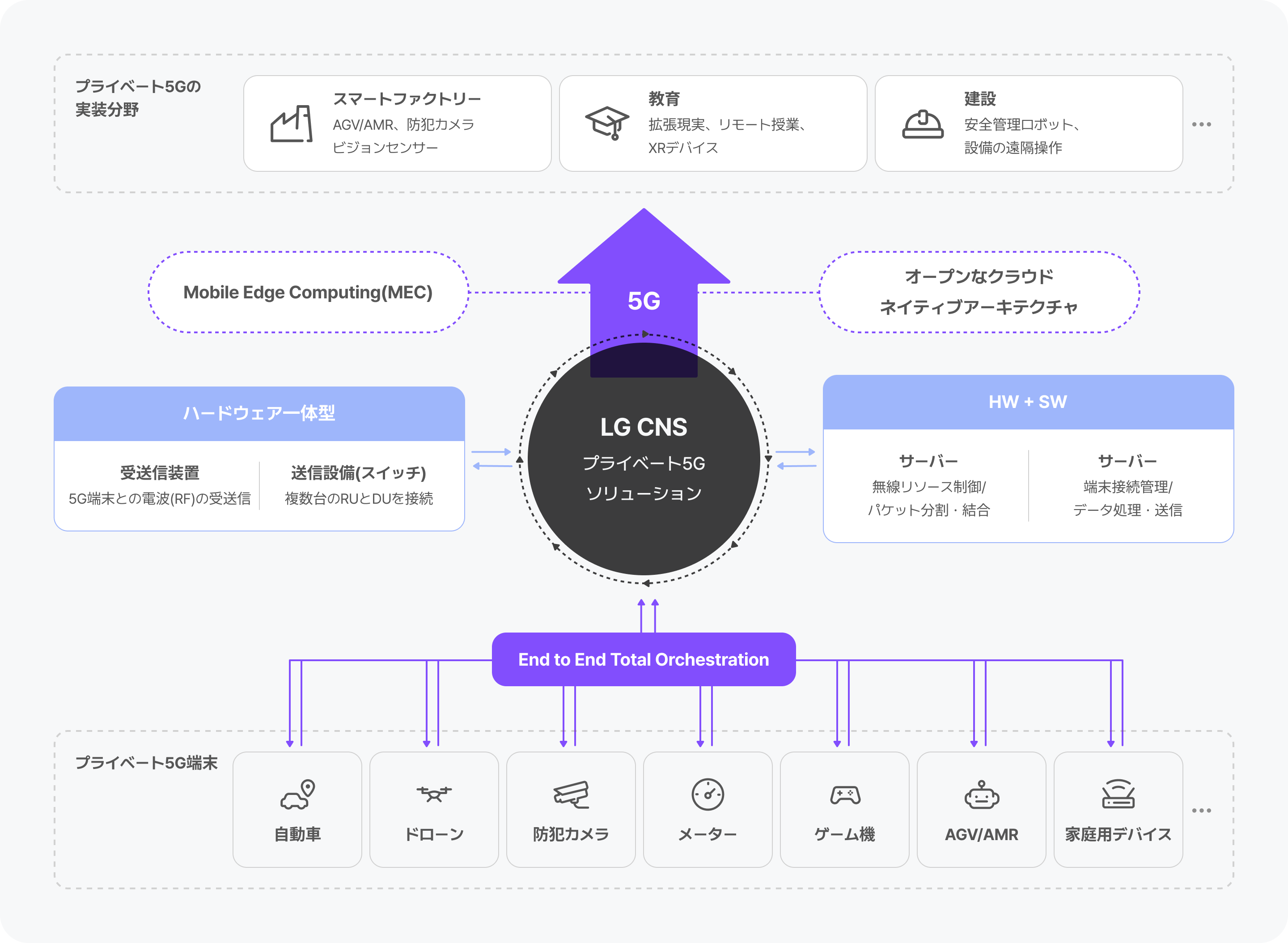Open the education card for remote classes
The image size is (1288, 943).
714,123
